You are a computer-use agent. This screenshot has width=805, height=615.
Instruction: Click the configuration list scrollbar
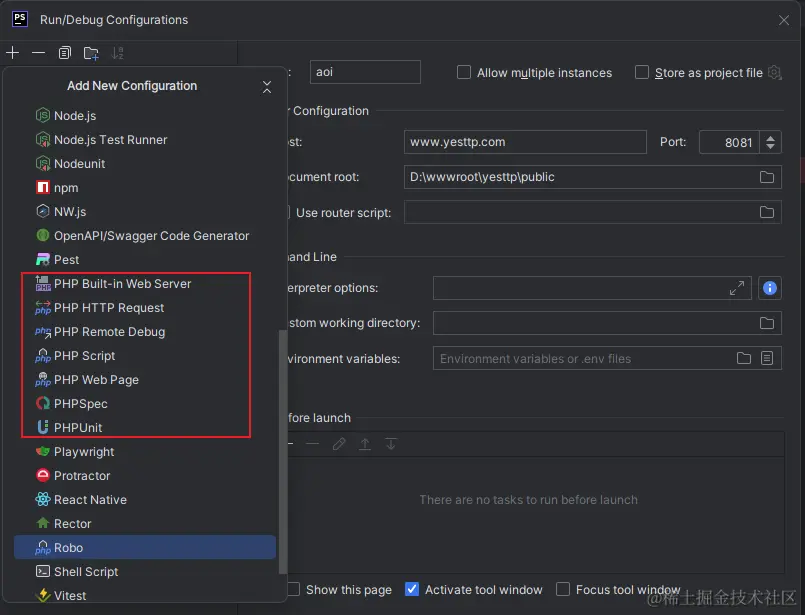coord(282,452)
